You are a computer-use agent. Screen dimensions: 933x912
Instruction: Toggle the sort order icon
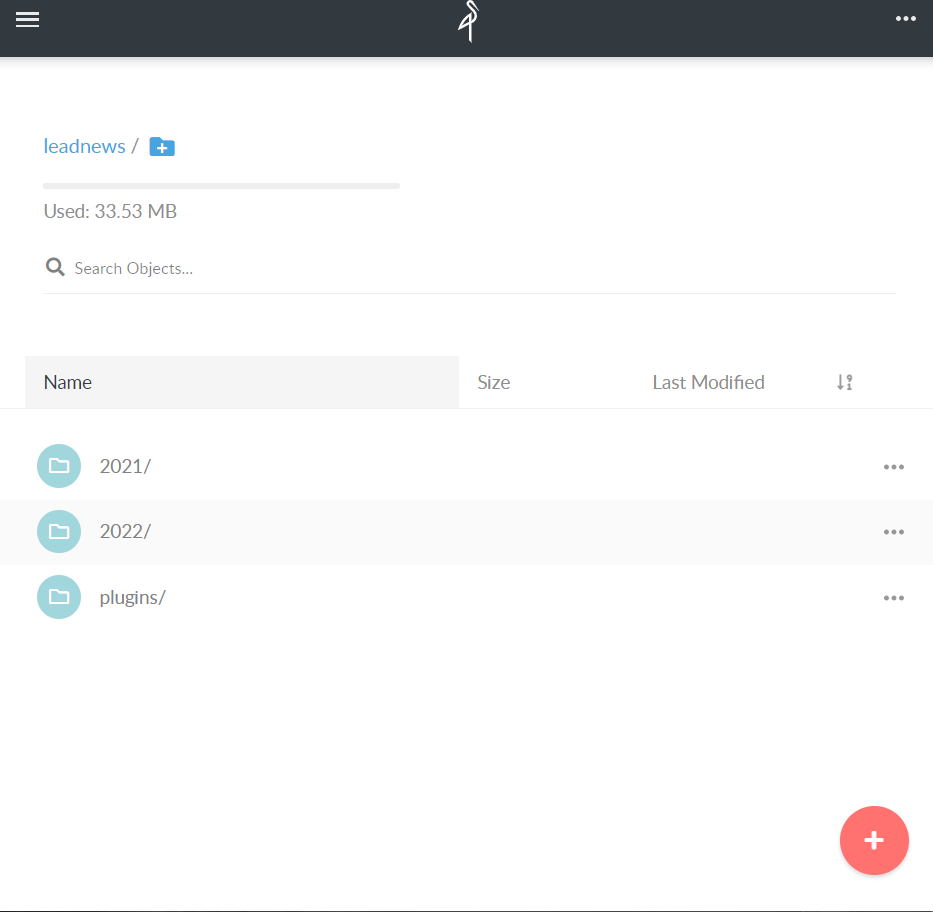[x=845, y=383]
